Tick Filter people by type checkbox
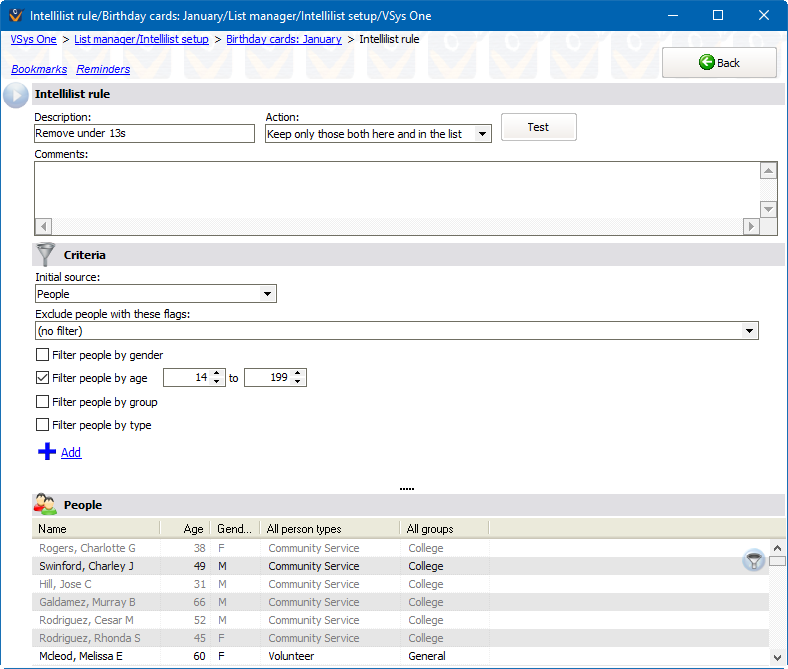Viewport: 788px width, 669px height. tap(42, 425)
